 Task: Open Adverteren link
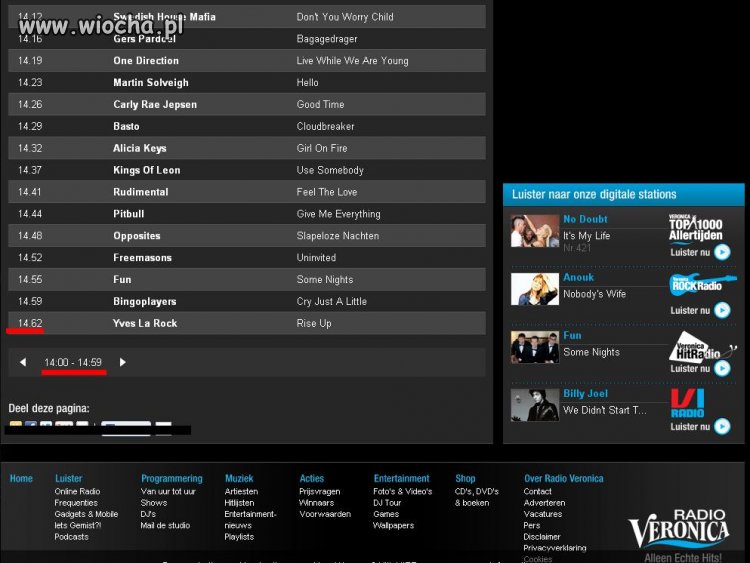tap(544, 503)
